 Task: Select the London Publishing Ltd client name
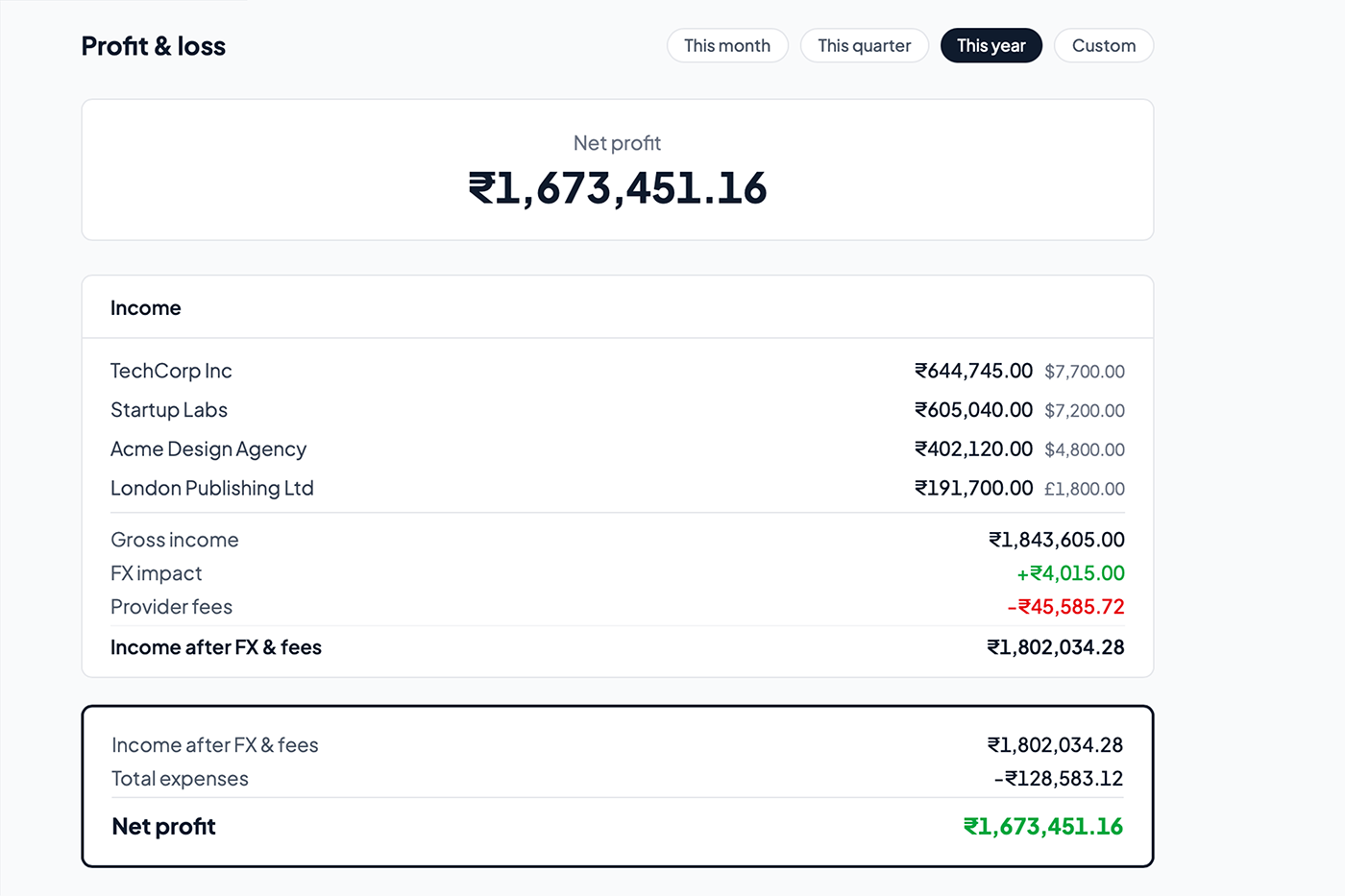tap(212, 489)
